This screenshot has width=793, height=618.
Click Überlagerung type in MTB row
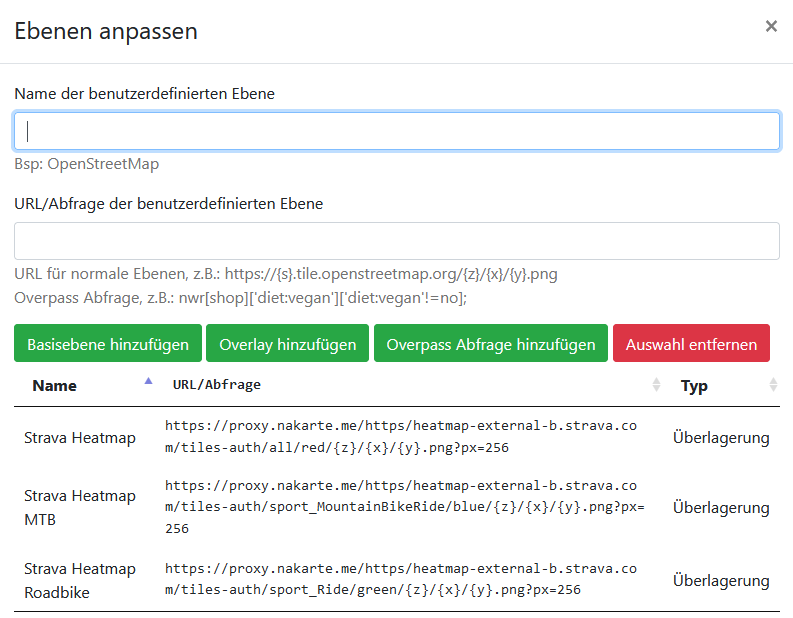click(x=721, y=508)
